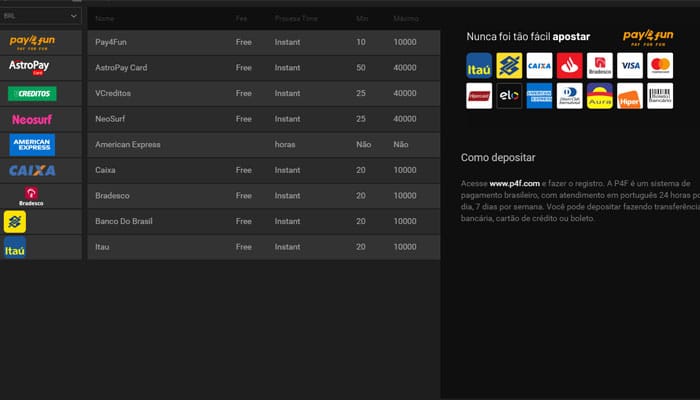This screenshot has height=400, width=700.
Task: Click the Pay4Fun logo in the right panel
Action: click(648, 38)
